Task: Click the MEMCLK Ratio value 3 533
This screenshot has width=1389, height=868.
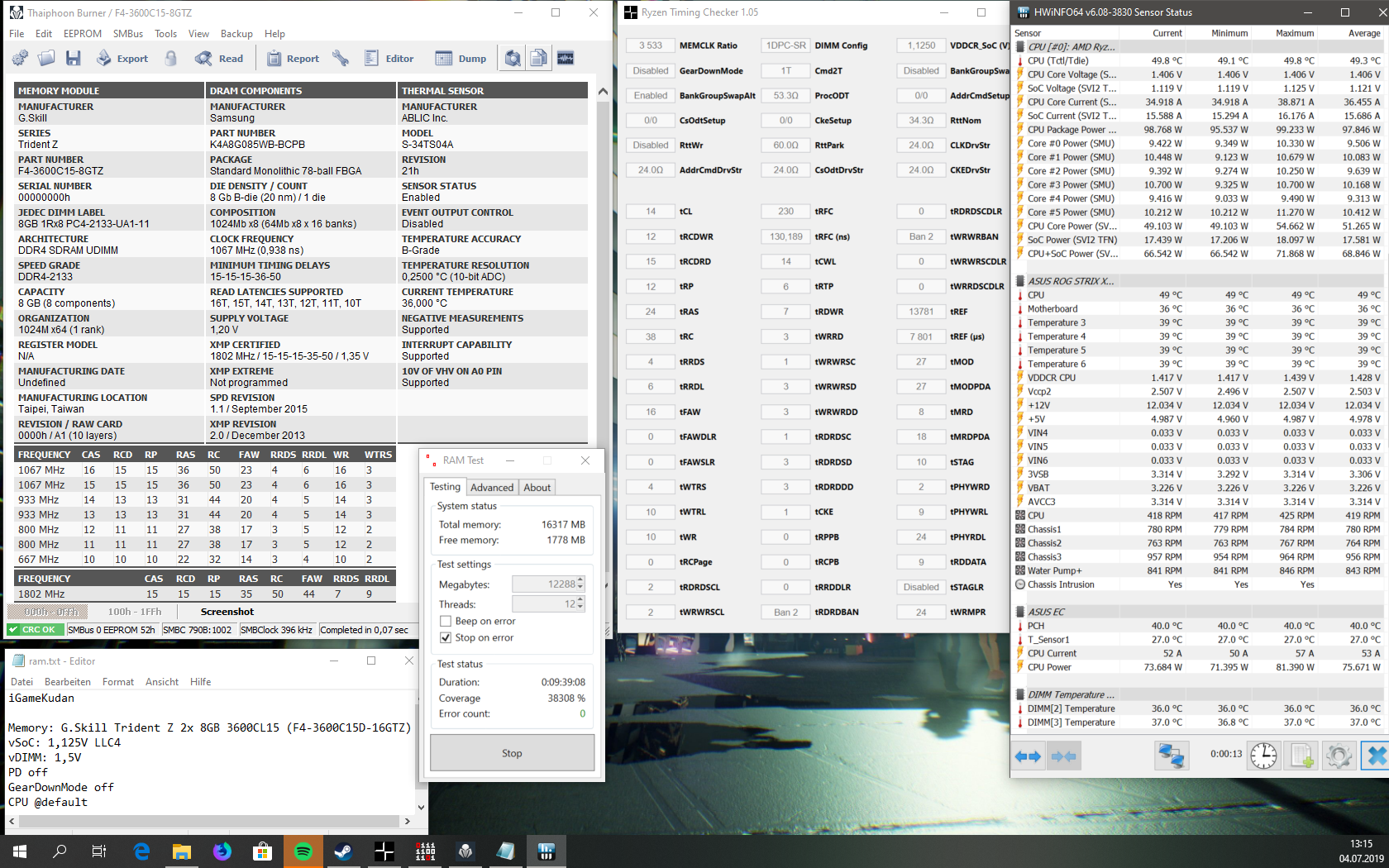Action: click(651, 45)
